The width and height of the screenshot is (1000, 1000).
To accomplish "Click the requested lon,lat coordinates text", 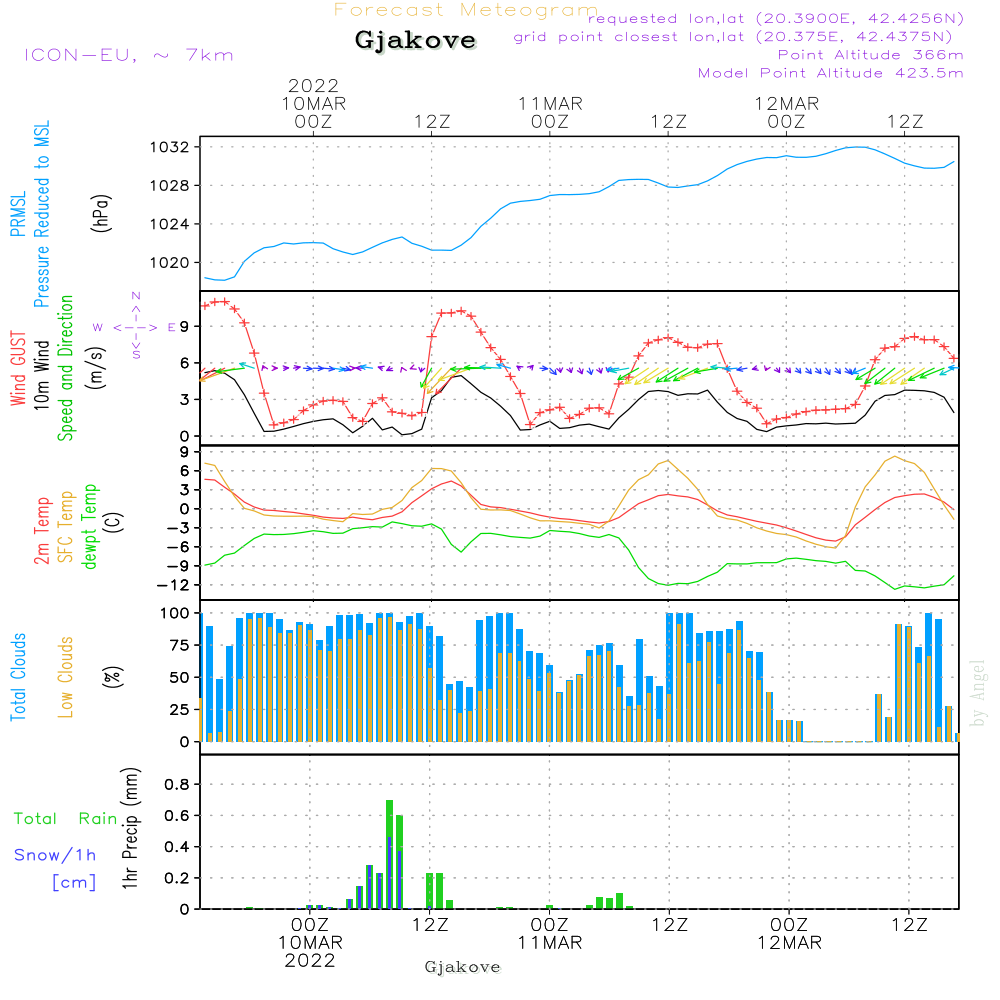I will coord(776,19).
